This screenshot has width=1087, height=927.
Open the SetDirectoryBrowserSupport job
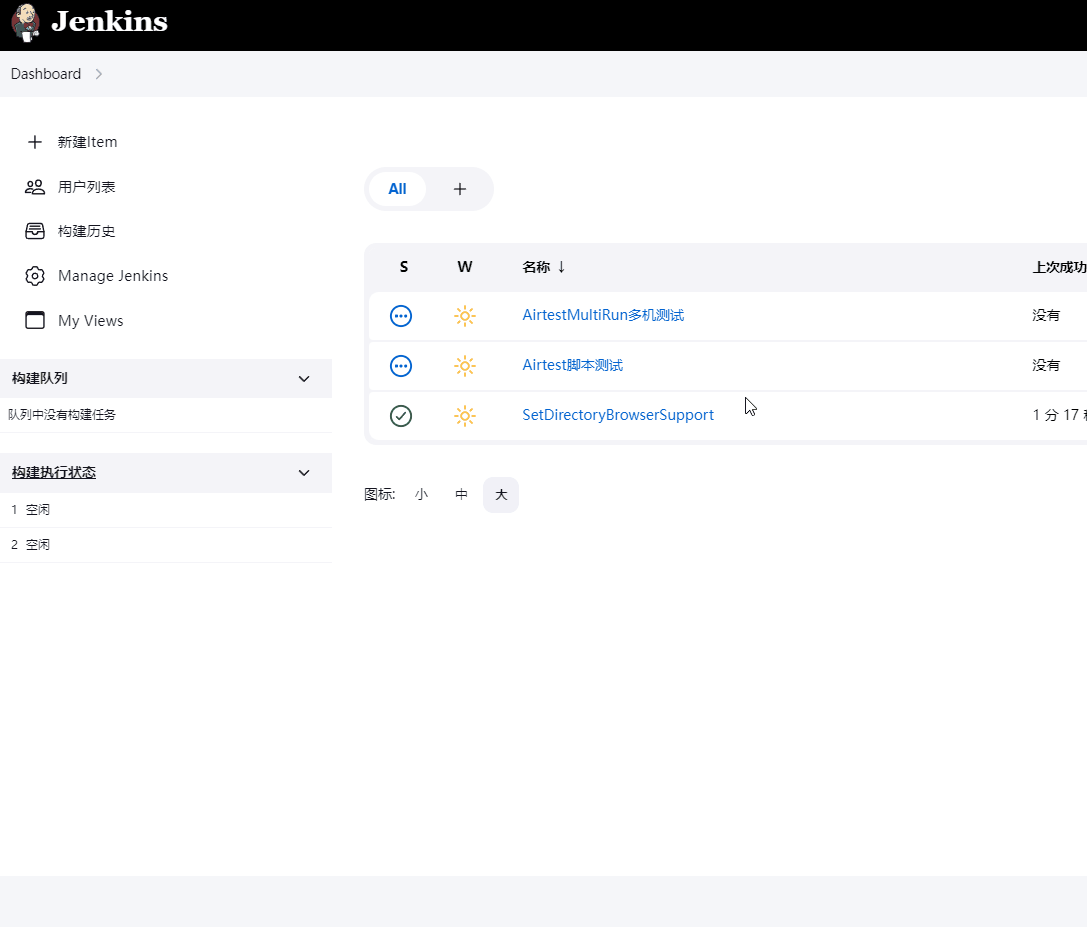click(618, 415)
